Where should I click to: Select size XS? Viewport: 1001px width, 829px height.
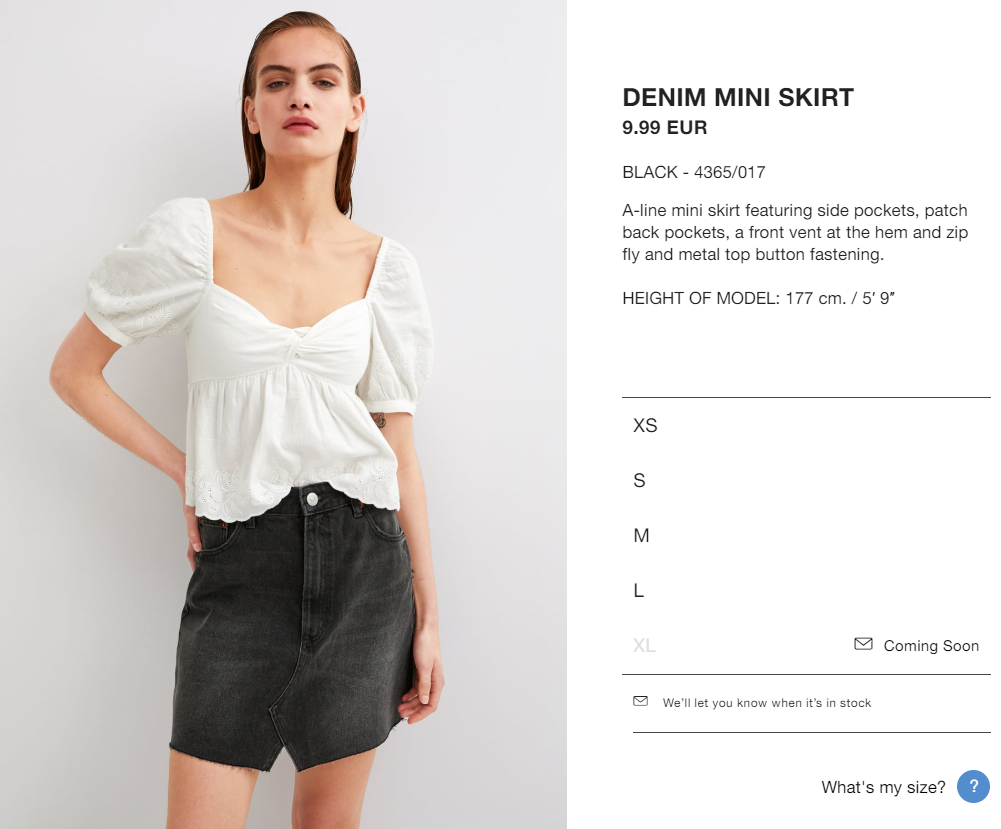806,426
